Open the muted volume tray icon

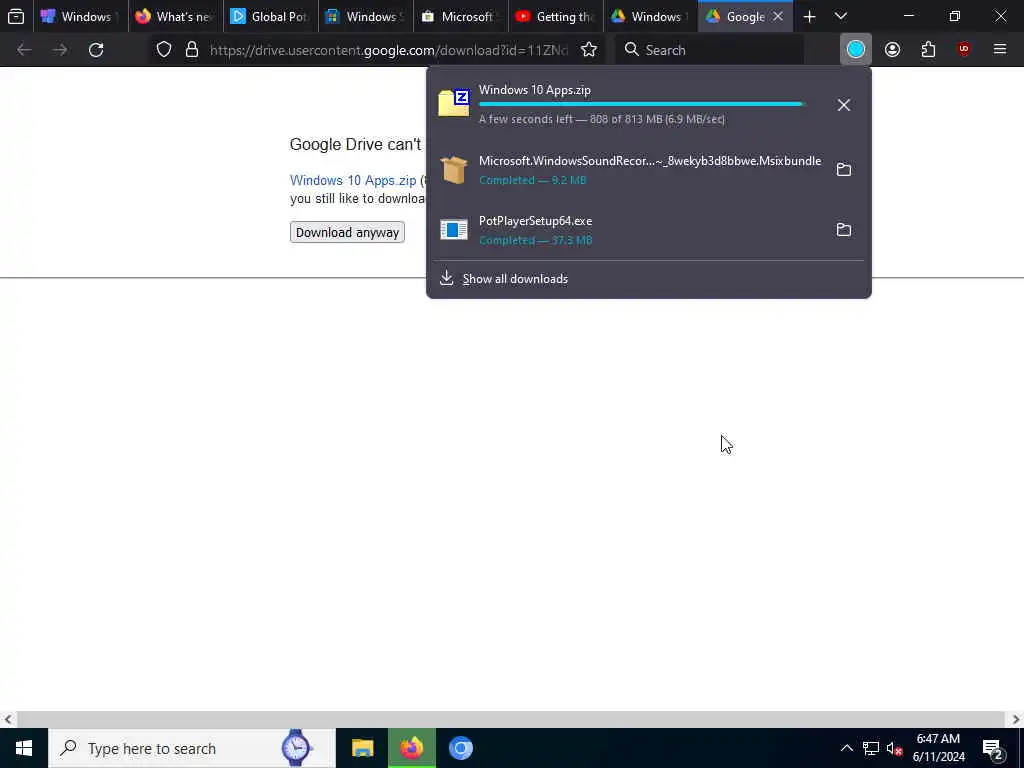pos(894,748)
